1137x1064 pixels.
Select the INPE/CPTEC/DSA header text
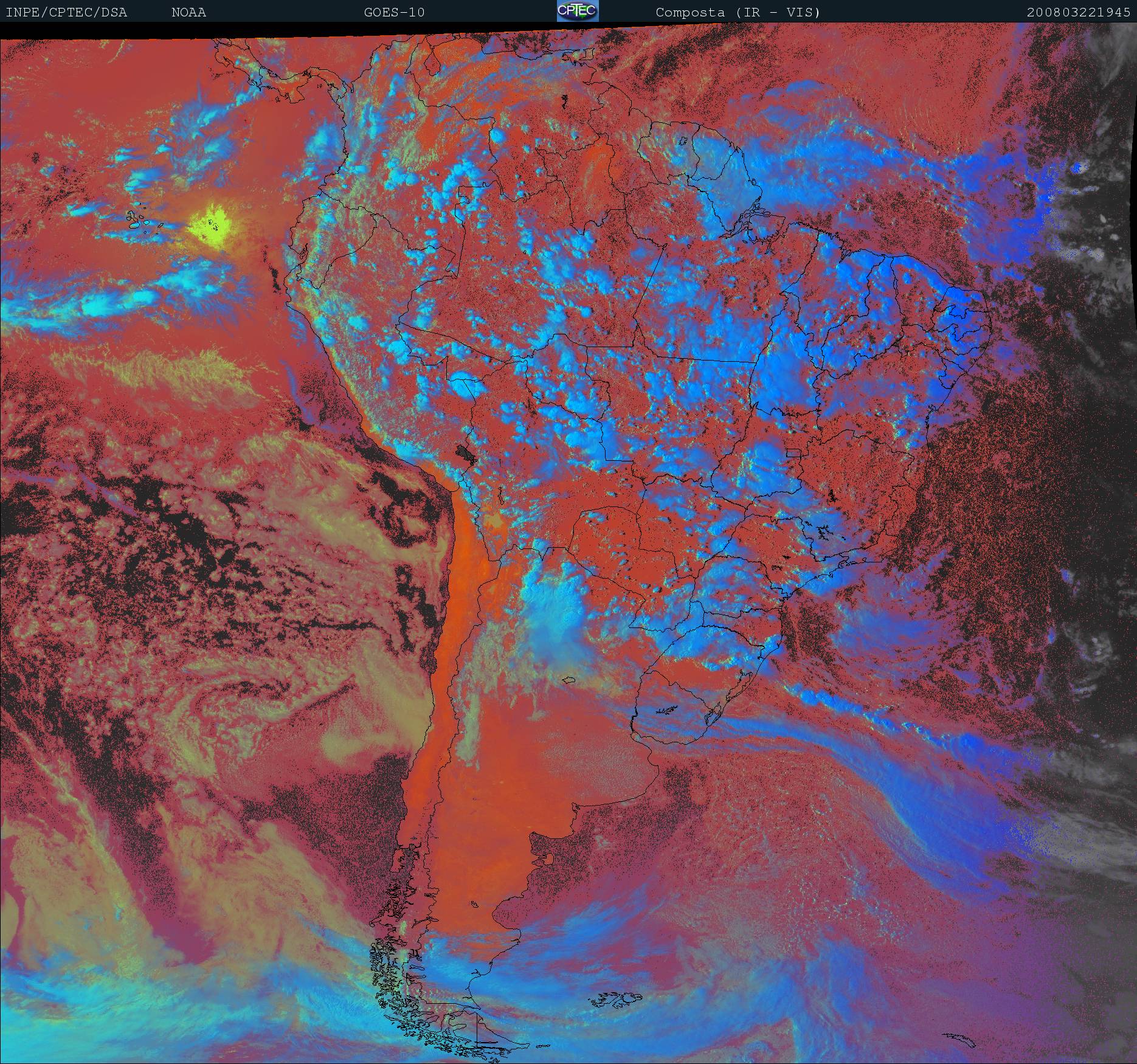(66, 12)
